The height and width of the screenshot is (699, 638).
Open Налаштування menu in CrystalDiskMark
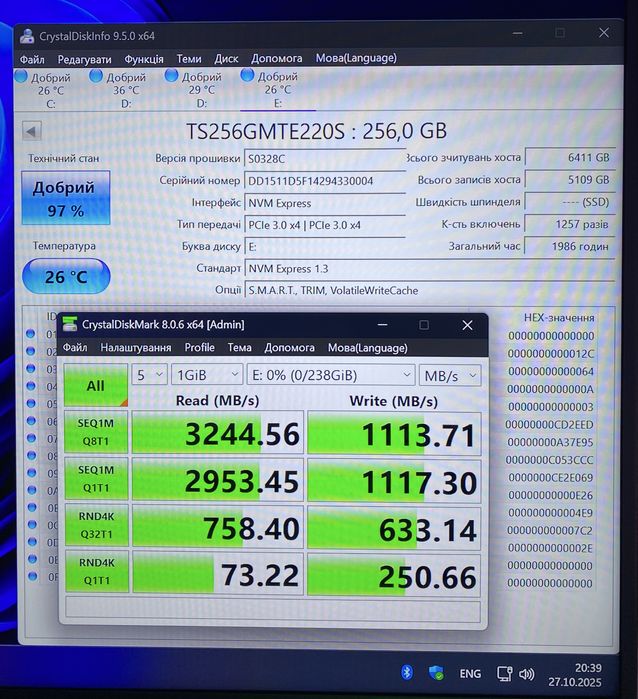(x=136, y=347)
